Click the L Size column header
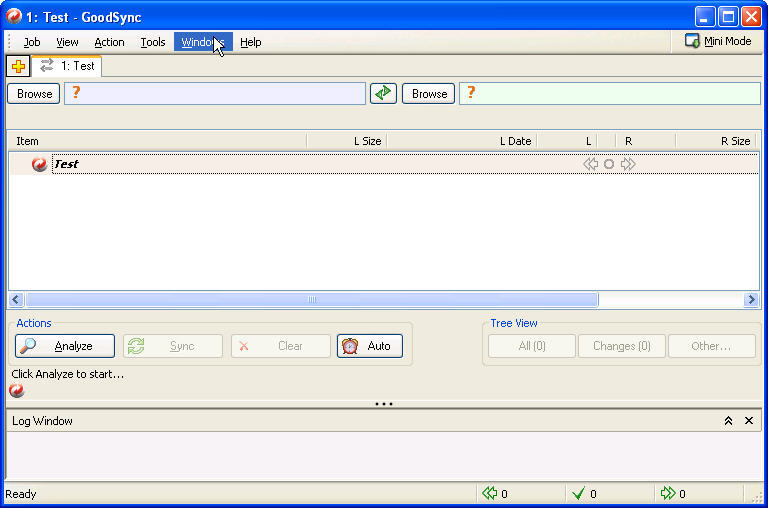Viewport: 768px width, 508px height. pyautogui.click(x=347, y=141)
